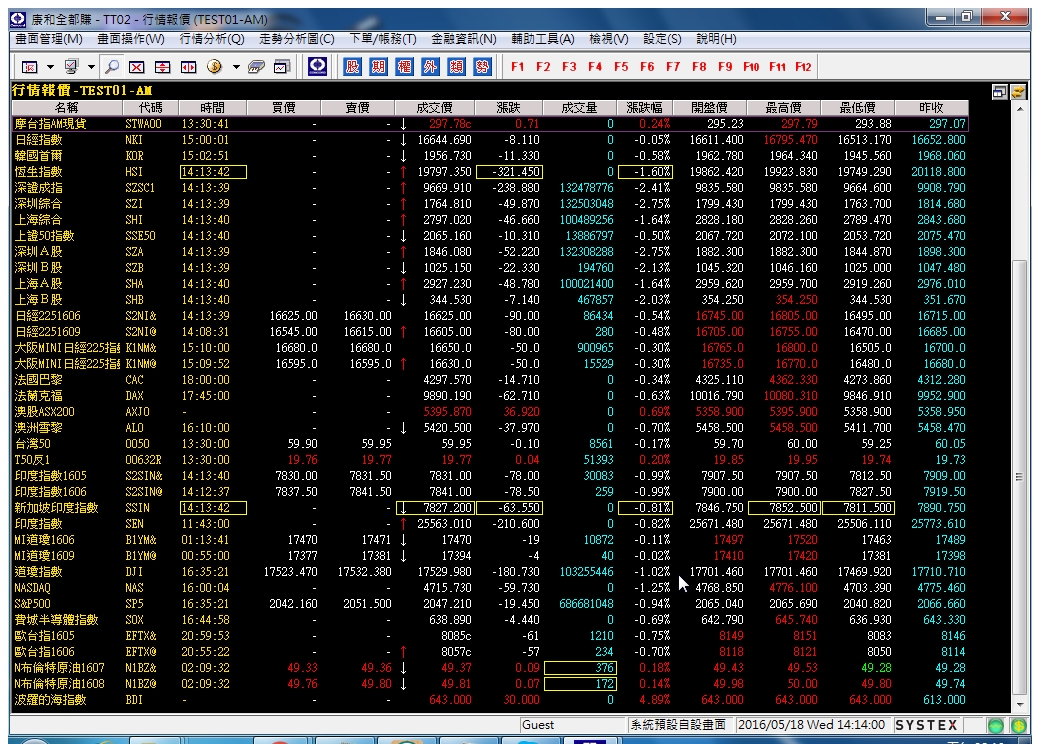Open the 金融資訊(N) menu
Viewport: 1040px width, 744px height.
[x=464, y=39]
